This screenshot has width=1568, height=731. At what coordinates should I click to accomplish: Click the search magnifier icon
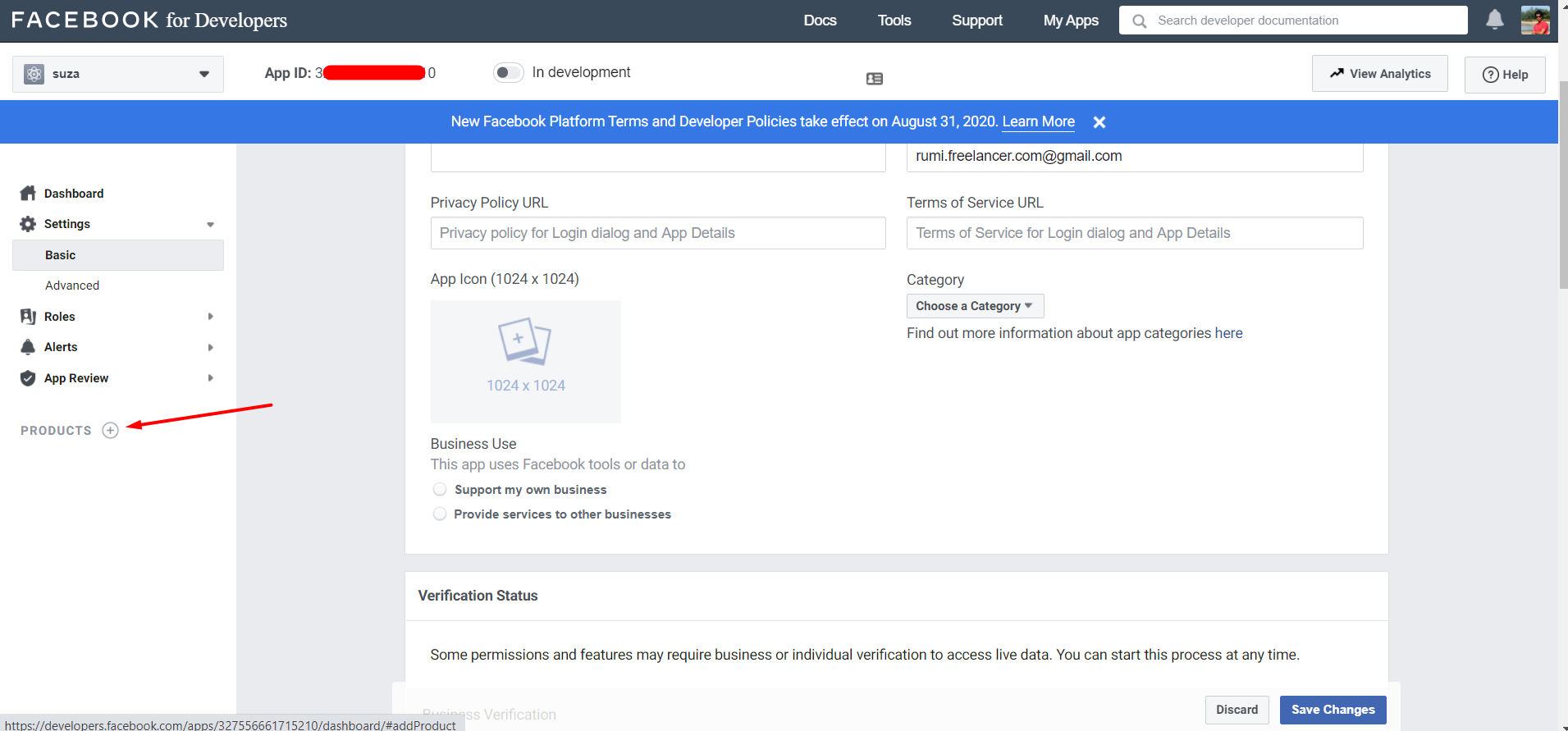1139,21
